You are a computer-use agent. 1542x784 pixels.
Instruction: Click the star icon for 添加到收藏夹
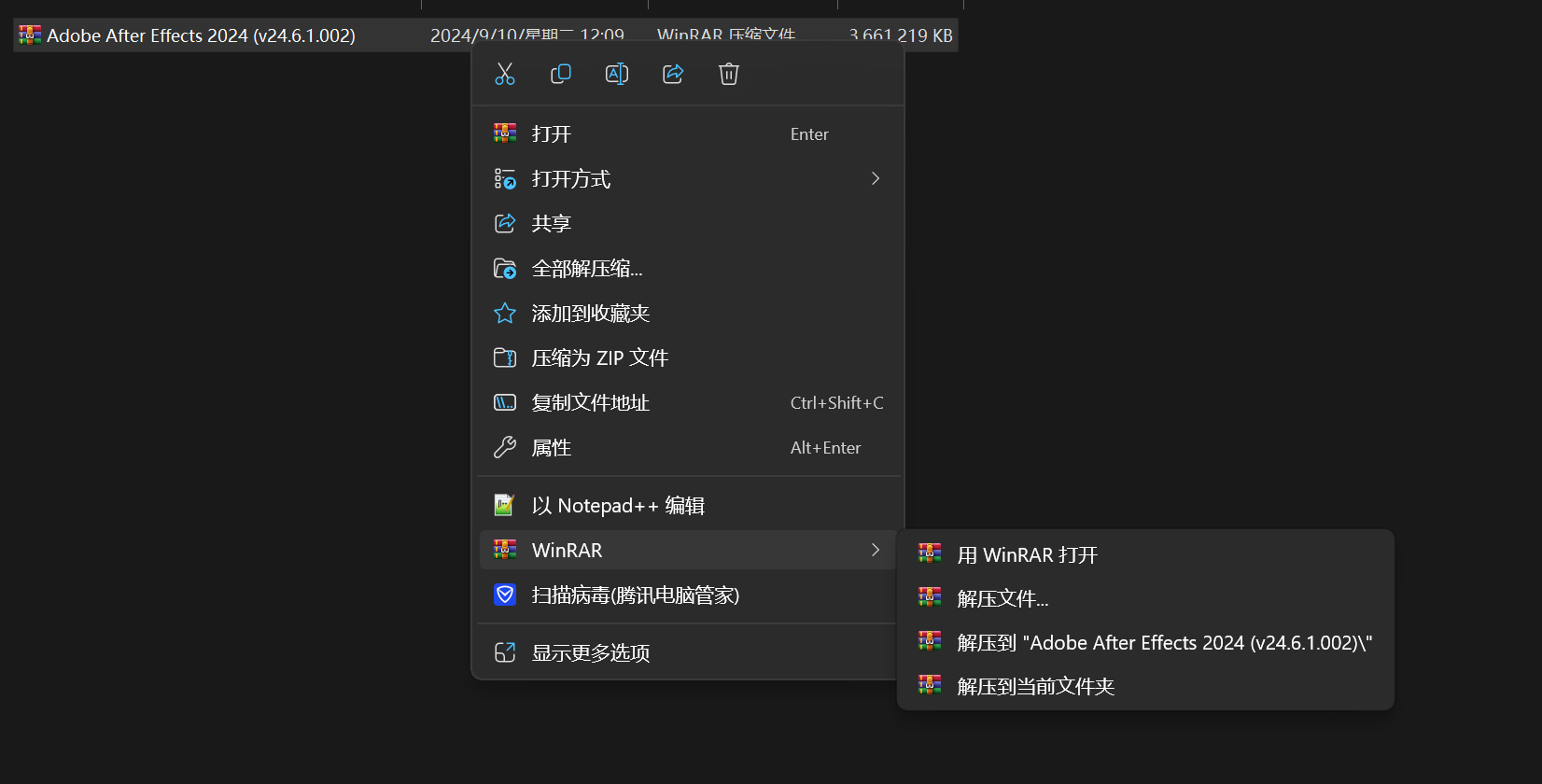click(x=505, y=314)
